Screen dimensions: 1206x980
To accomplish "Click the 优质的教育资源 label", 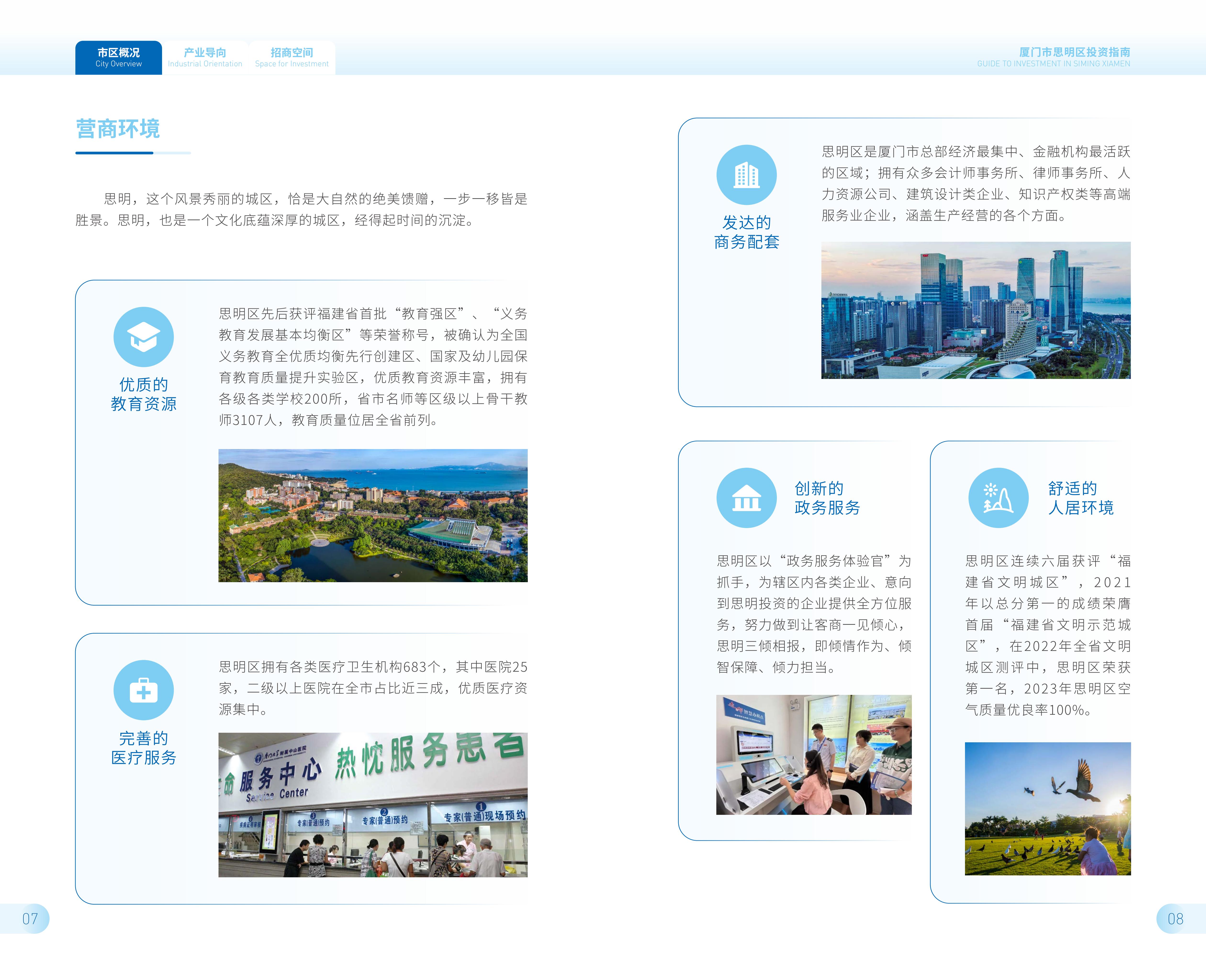I will [x=143, y=394].
